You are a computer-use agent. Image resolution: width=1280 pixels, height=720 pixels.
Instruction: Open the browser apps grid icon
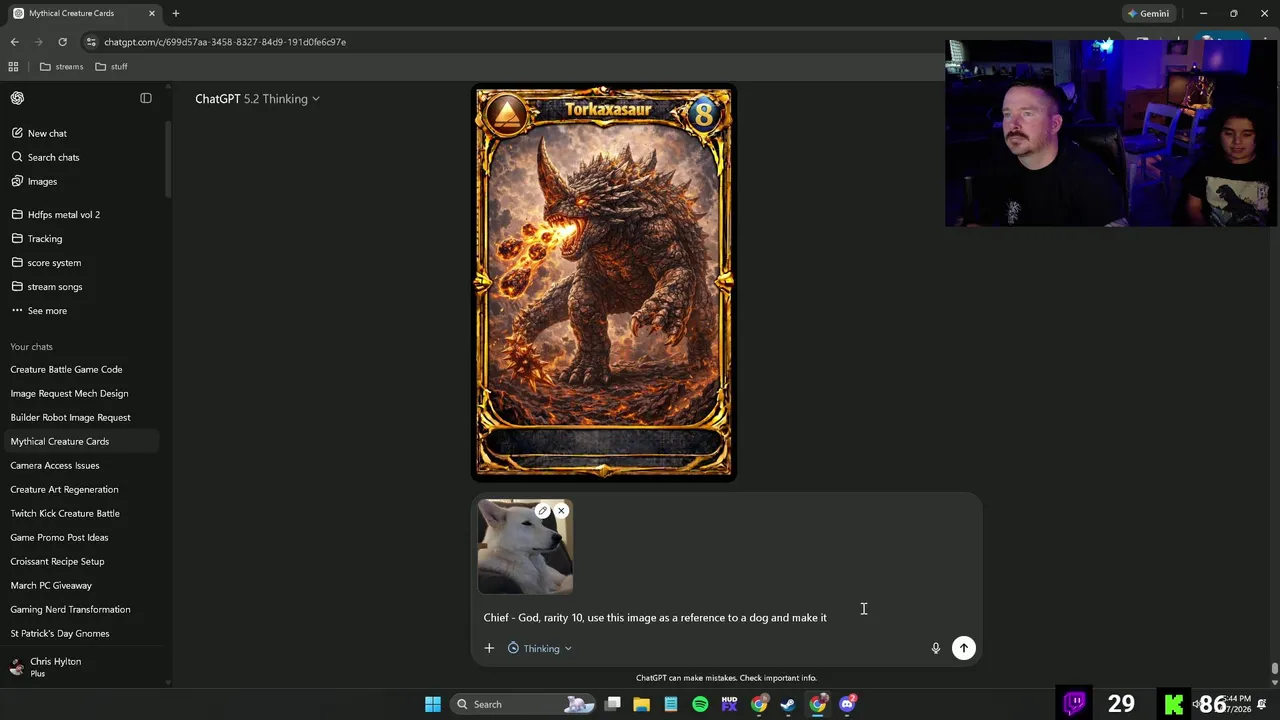point(13,66)
